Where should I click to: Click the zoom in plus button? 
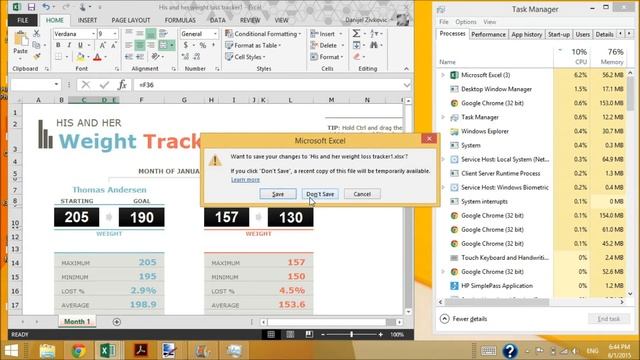[380, 334]
